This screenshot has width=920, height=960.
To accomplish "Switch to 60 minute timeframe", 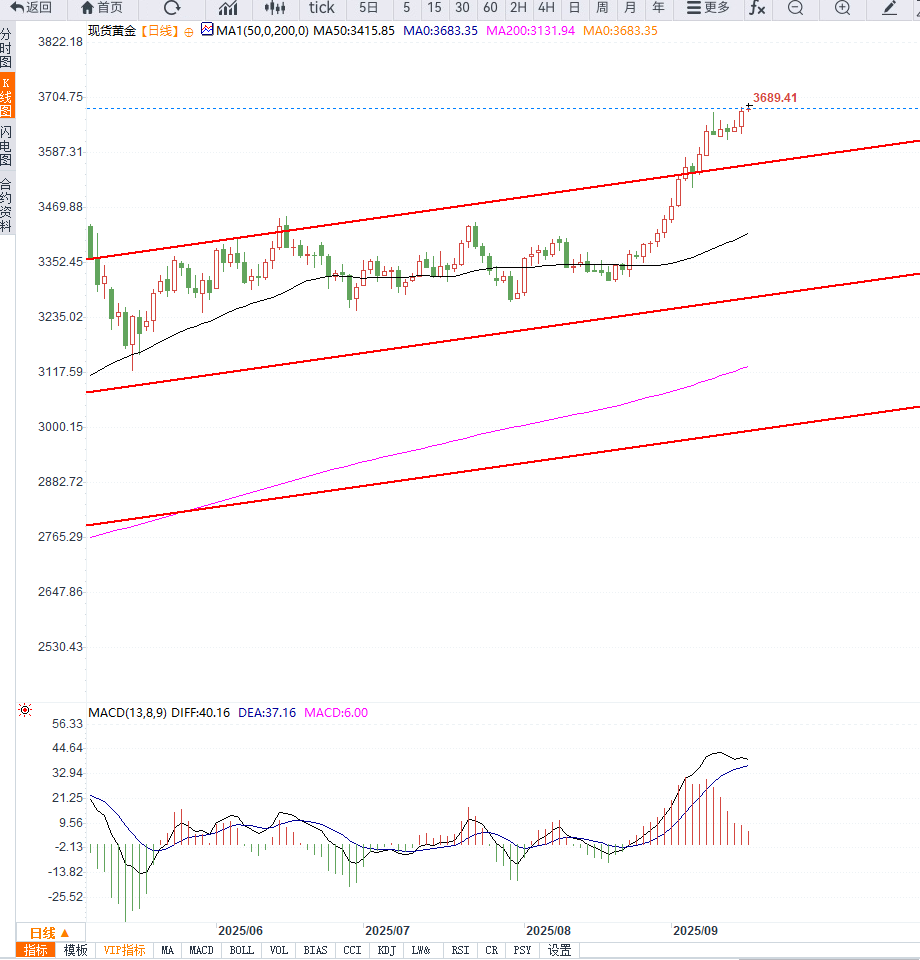I will (x=490, y=8).
